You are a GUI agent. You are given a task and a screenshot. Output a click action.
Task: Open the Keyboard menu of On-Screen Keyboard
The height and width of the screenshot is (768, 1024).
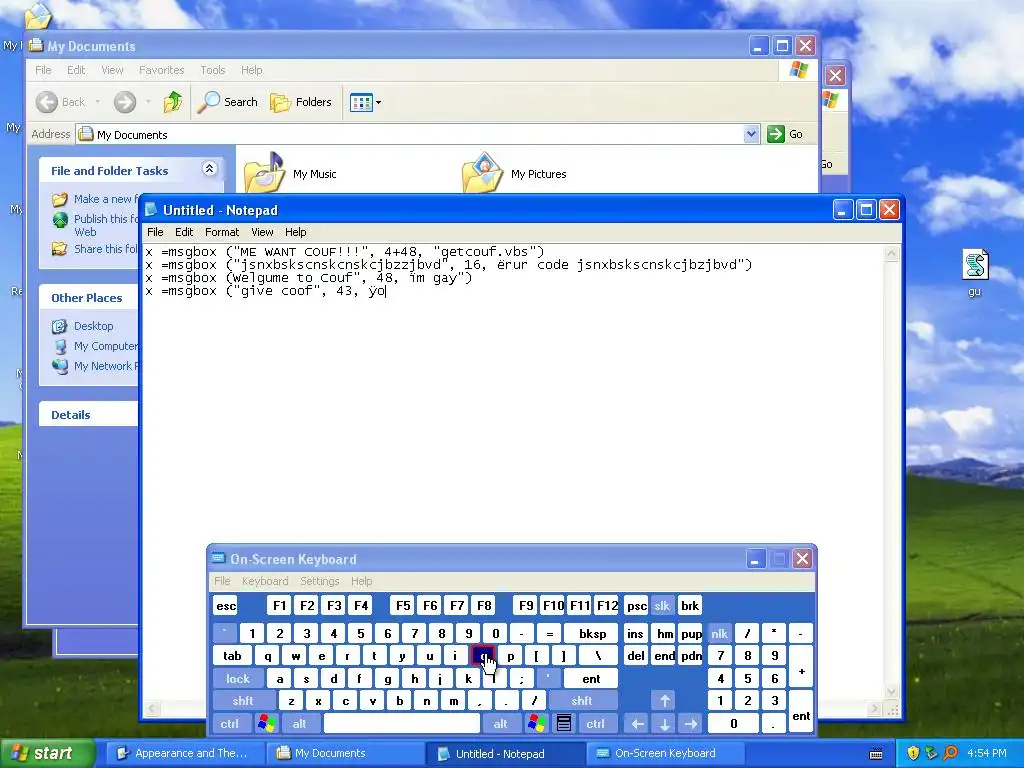click(264, 581)
